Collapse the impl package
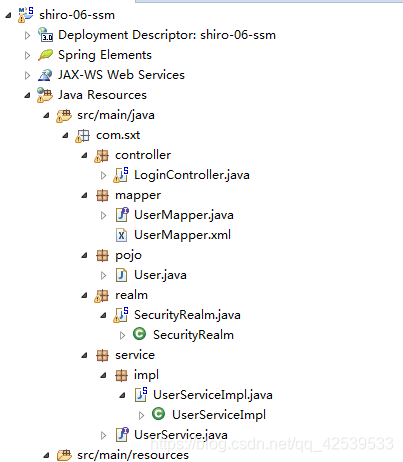 click(103, 376)
